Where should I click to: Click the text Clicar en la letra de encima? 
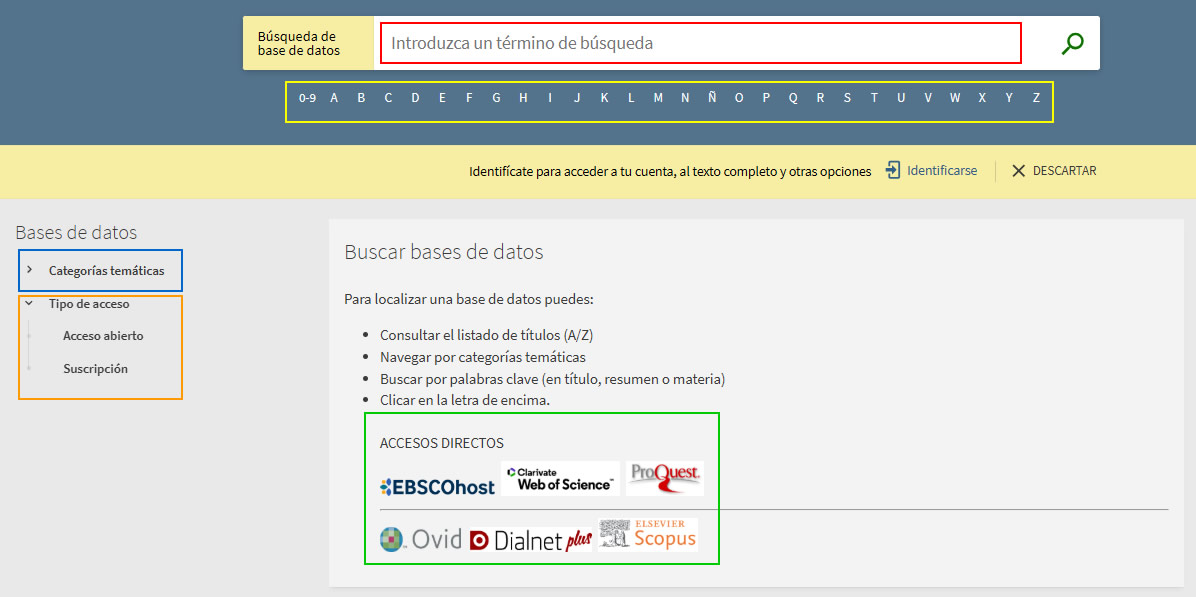point(465,400)
